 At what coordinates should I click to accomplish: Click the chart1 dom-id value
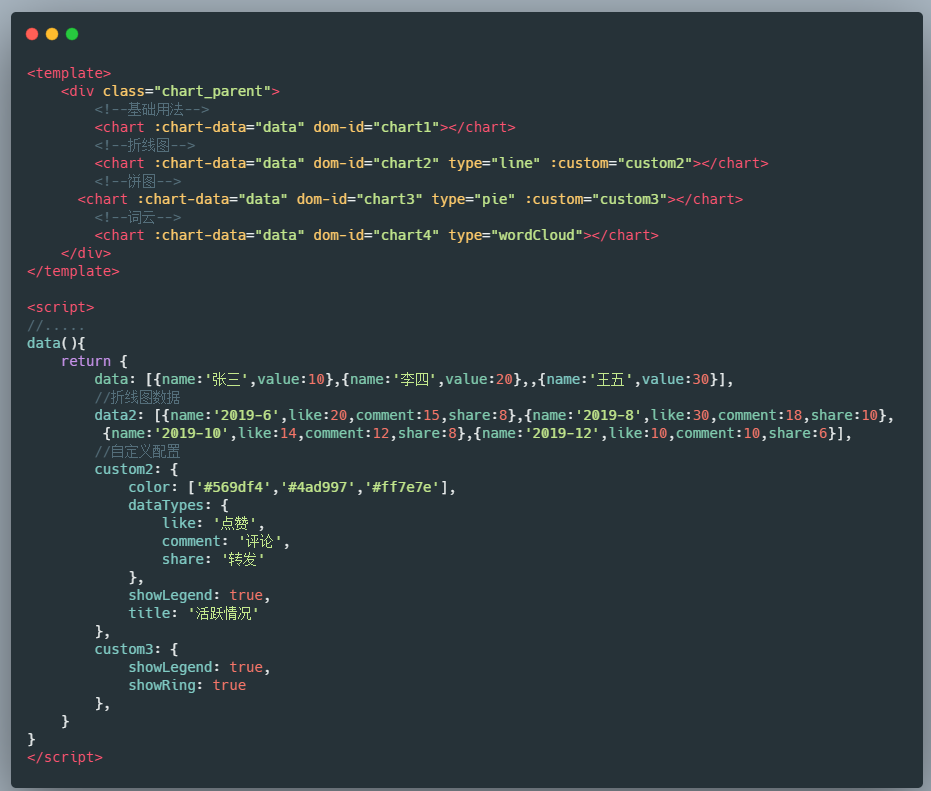tap(406, 127)
